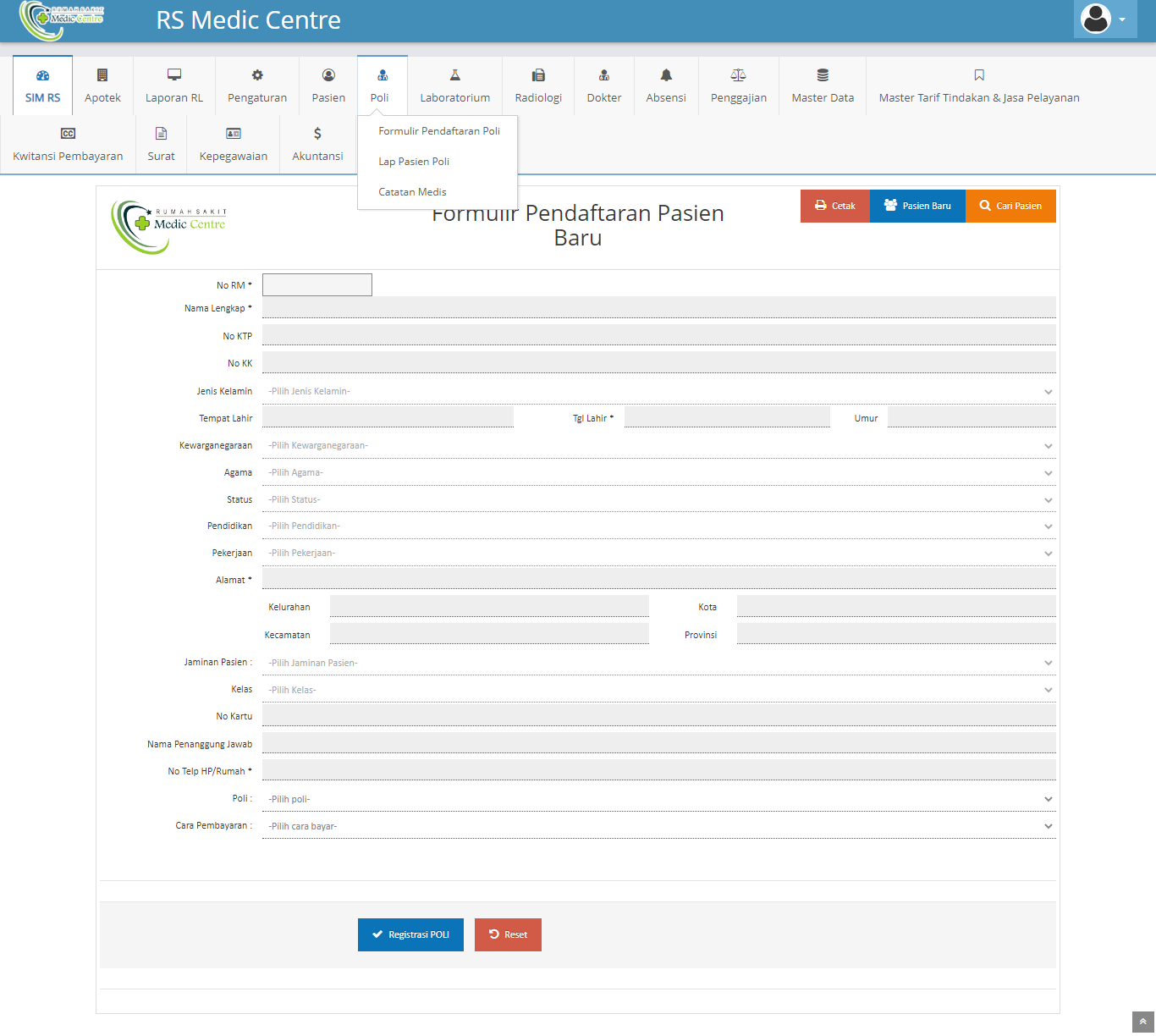The image size is (1156, 1036).
Task: Click the Master Data database icon
Action: [x=823, y=75]
